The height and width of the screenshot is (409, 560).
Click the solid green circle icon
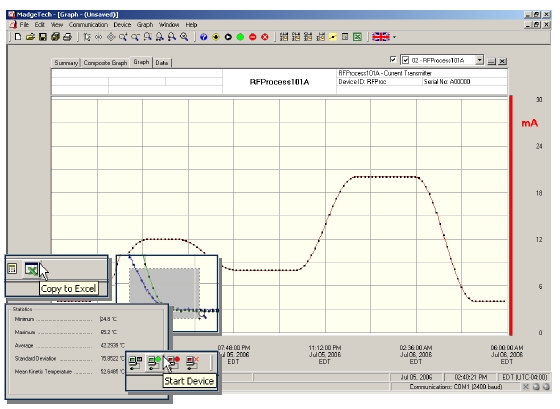click(x=240, y=37)
